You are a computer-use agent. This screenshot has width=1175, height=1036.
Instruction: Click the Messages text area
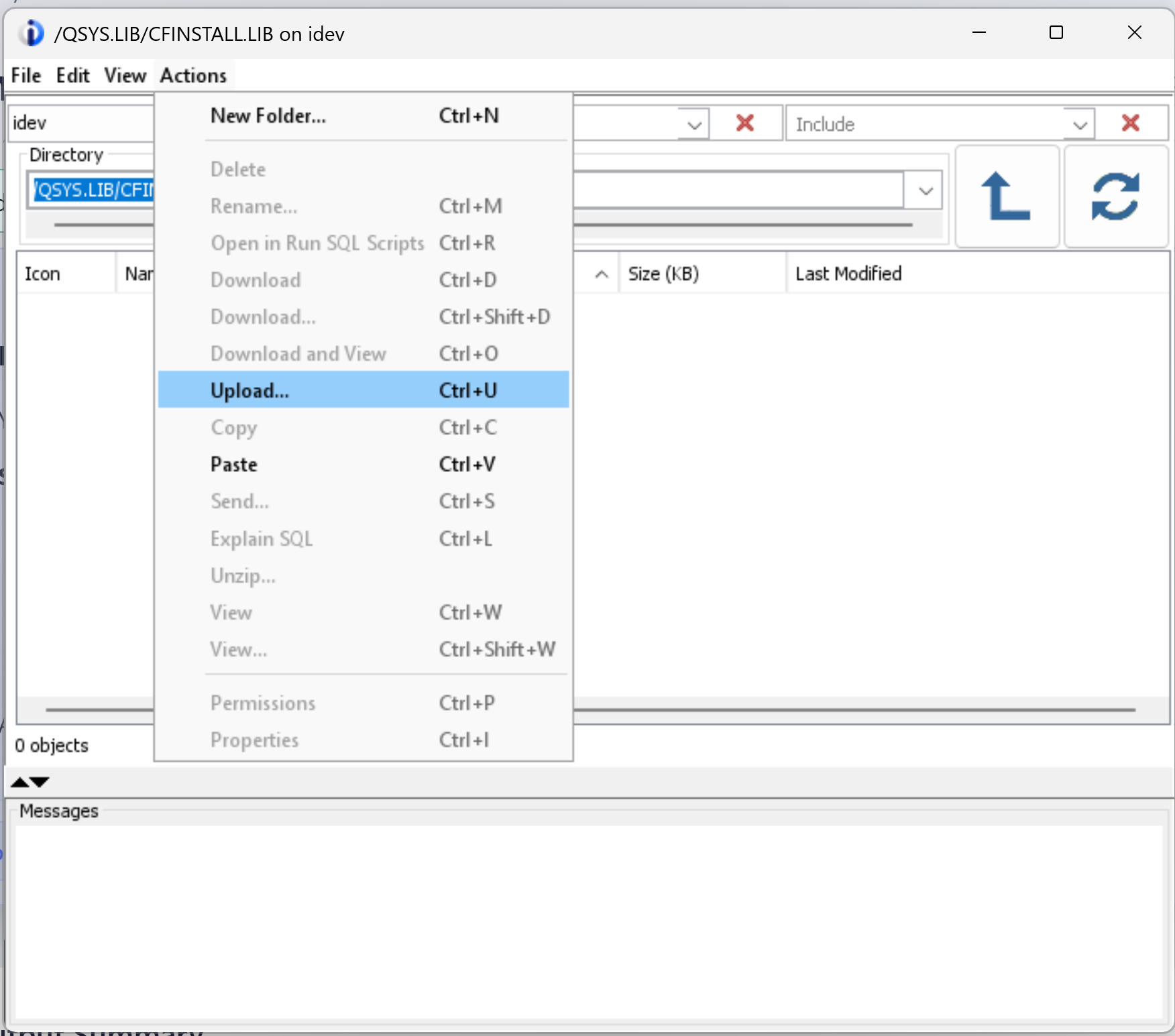589,923
